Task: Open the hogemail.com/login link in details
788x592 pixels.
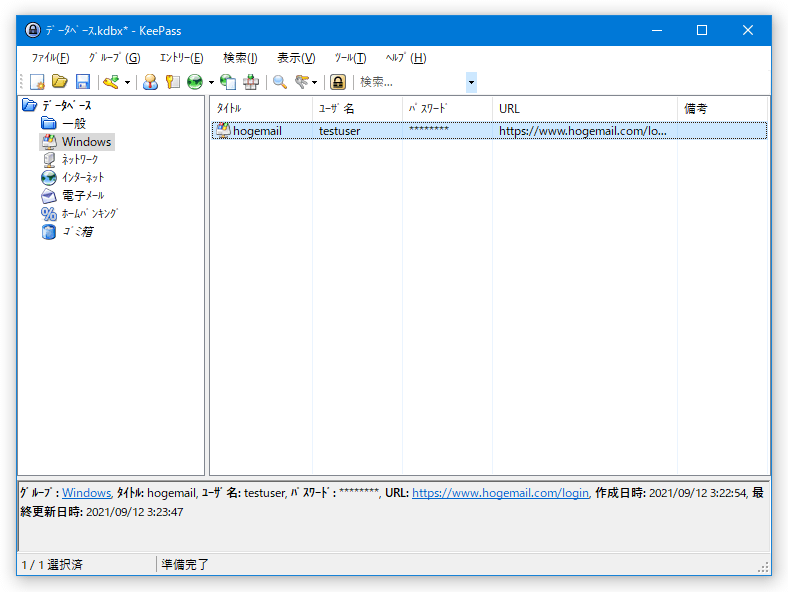Action: (x=500, y=493)
